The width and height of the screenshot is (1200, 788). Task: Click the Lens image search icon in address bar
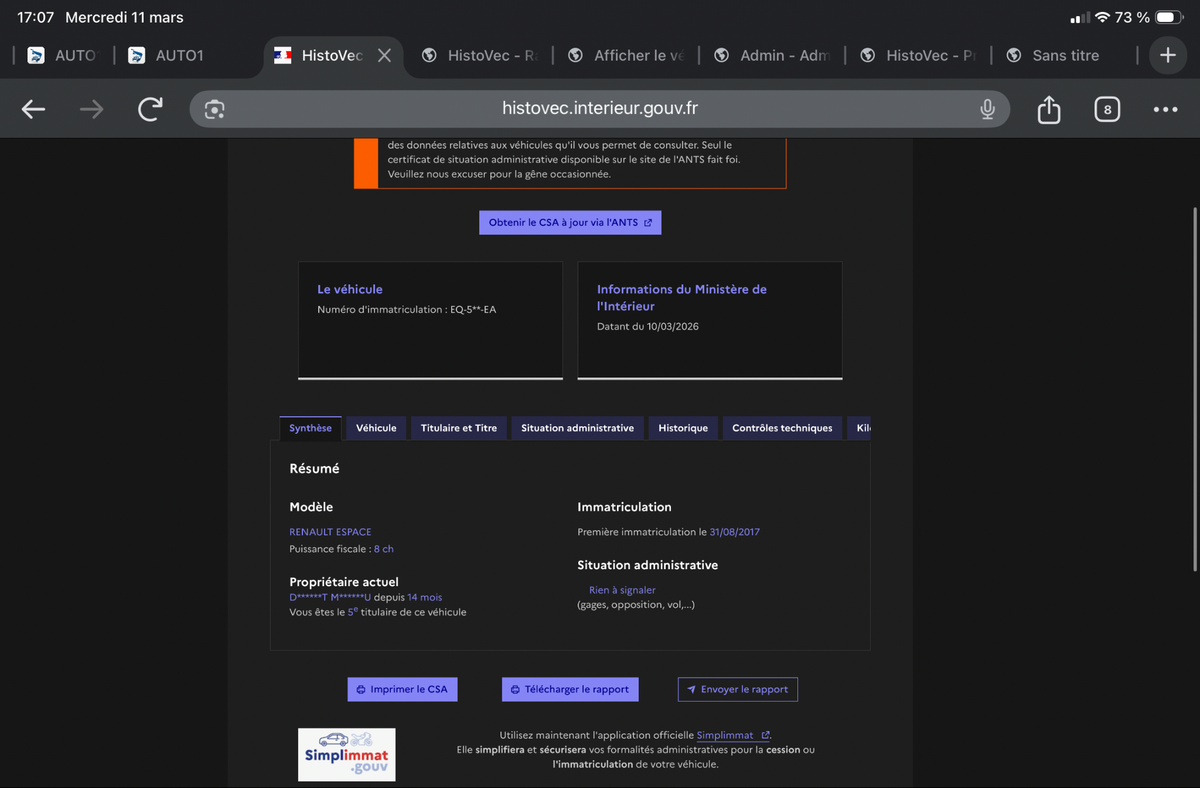pyautogui.click(x=214, y=108)
